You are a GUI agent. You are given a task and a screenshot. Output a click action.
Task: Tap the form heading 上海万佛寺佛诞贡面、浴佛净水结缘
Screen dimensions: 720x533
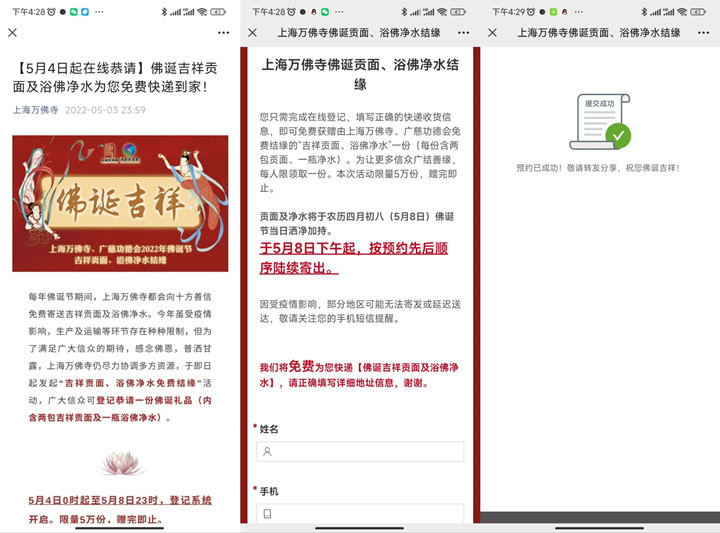[x=360, y=74]
